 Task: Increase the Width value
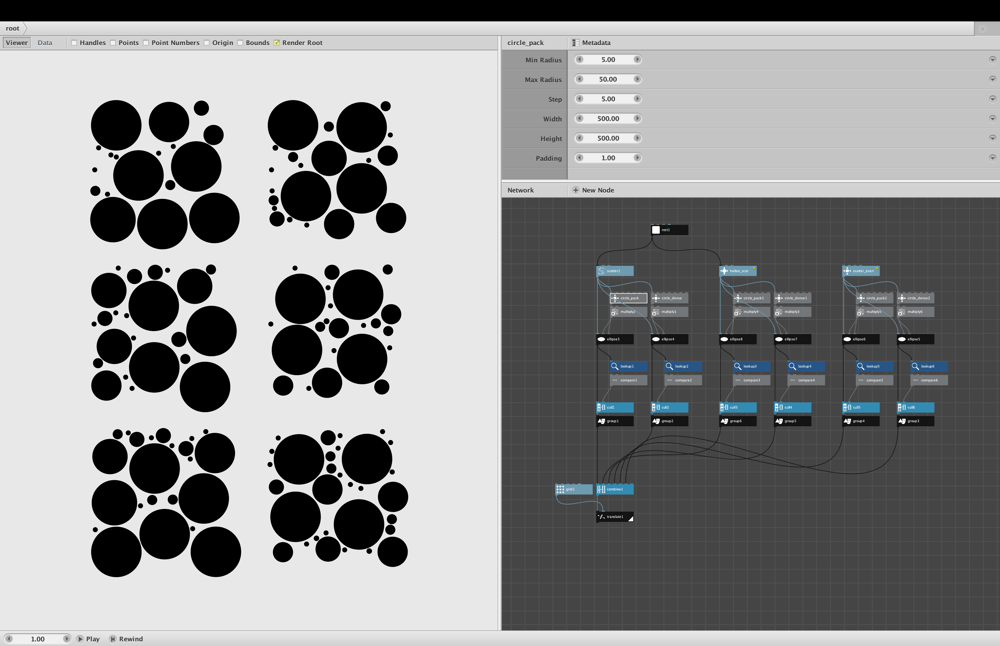tap(636, 119)
